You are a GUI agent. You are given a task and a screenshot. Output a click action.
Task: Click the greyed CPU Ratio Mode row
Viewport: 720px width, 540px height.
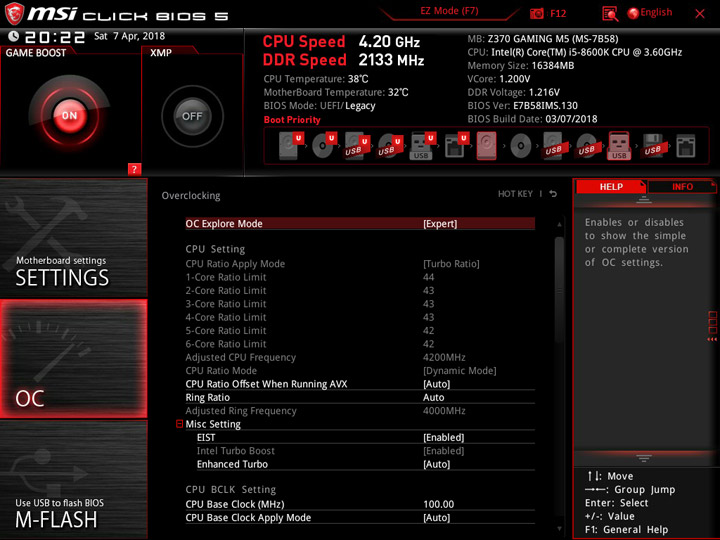click(360, 371)
